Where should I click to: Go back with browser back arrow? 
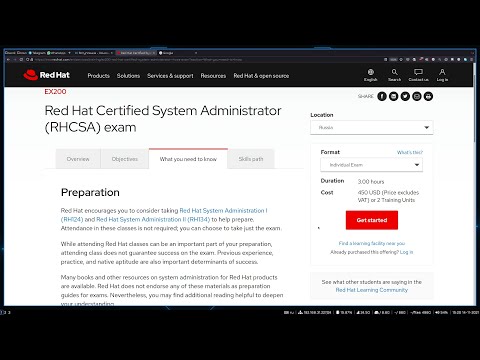click(x=8, y=59)
